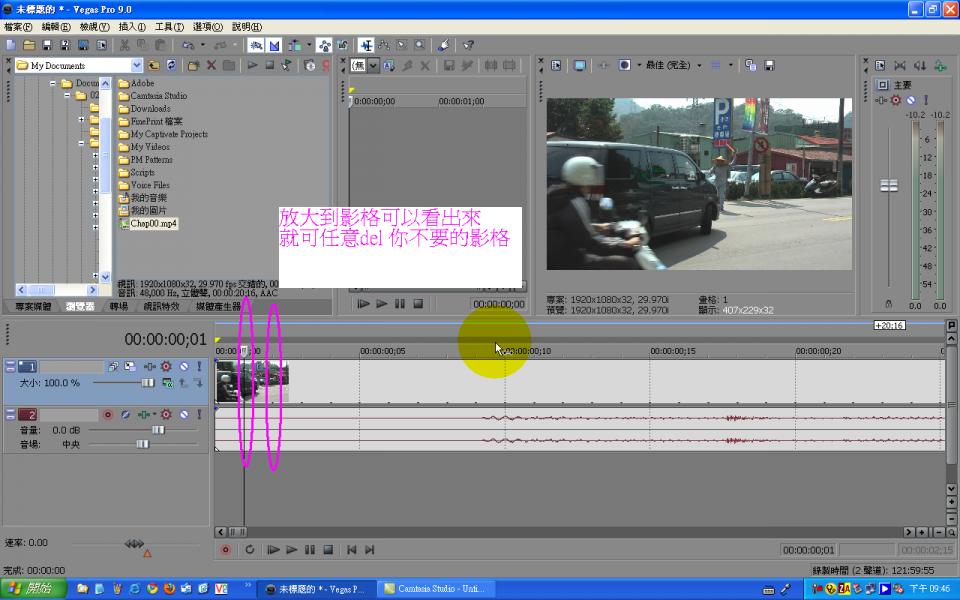The height and width of the screenshot is (600, 960).
Task: Open the My Documents location dropdown
Action: [x=137, y=65]
